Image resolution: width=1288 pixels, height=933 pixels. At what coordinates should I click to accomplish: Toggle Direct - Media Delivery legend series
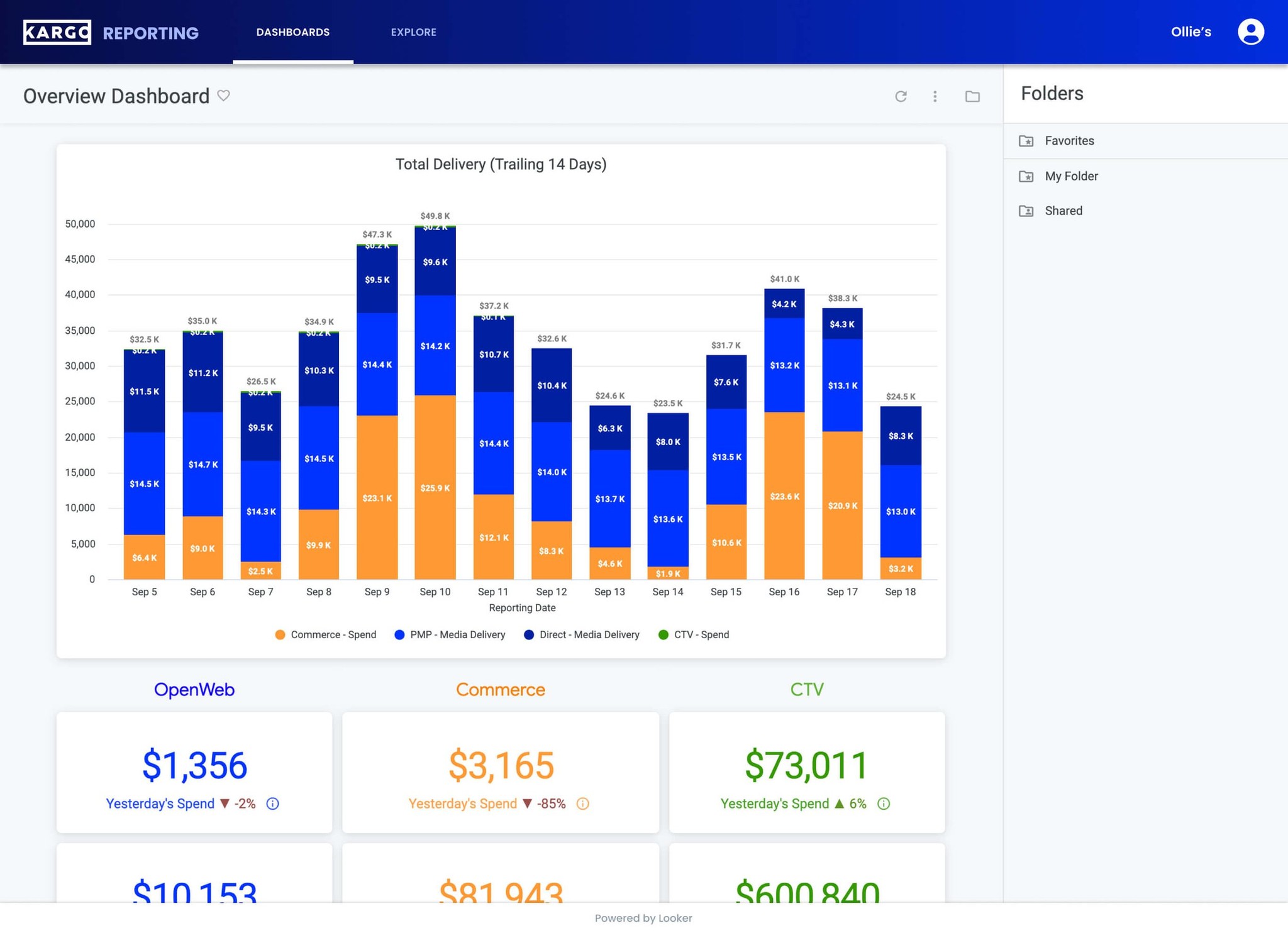point(582,634)
